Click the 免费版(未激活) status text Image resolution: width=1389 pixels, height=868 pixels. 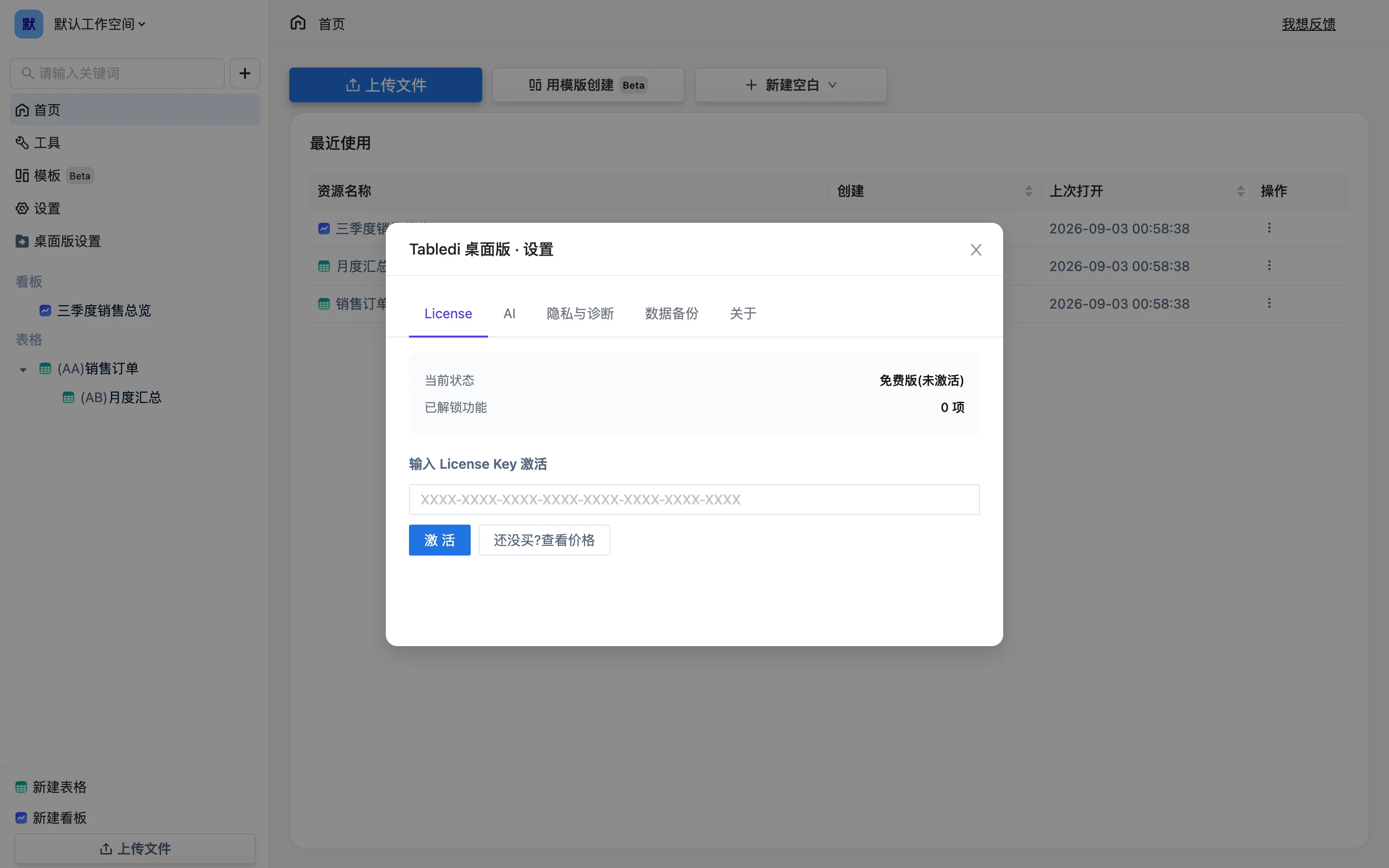(x=922, y=380)
